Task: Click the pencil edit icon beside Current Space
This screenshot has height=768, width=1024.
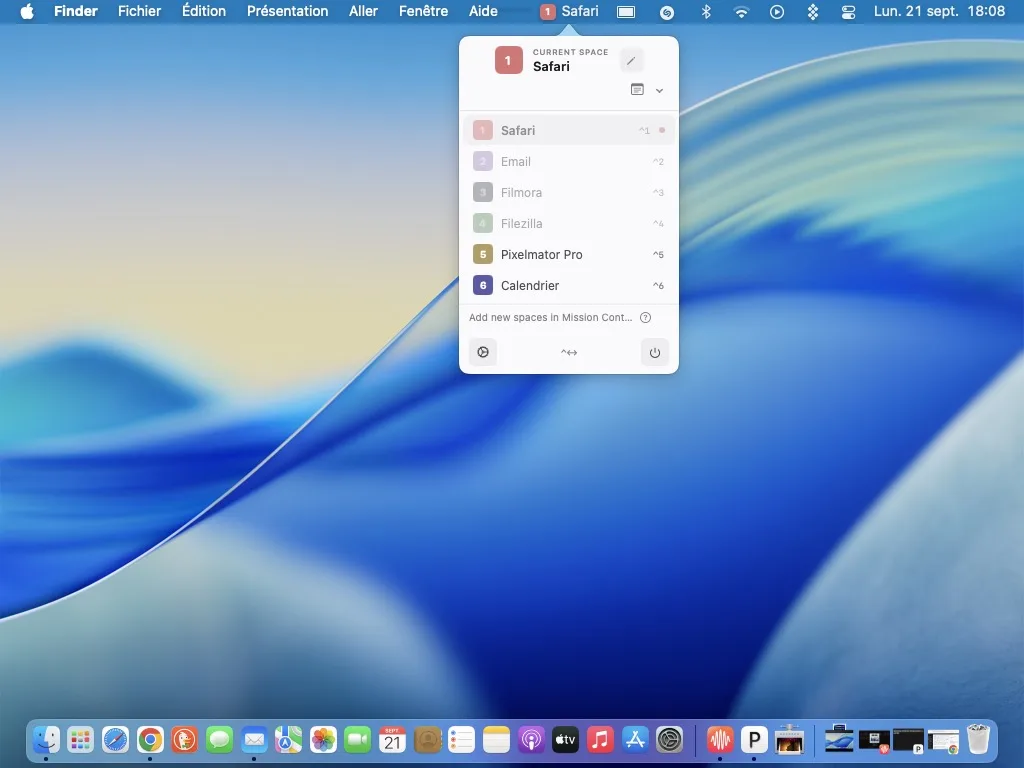Action: pos(631,61)
